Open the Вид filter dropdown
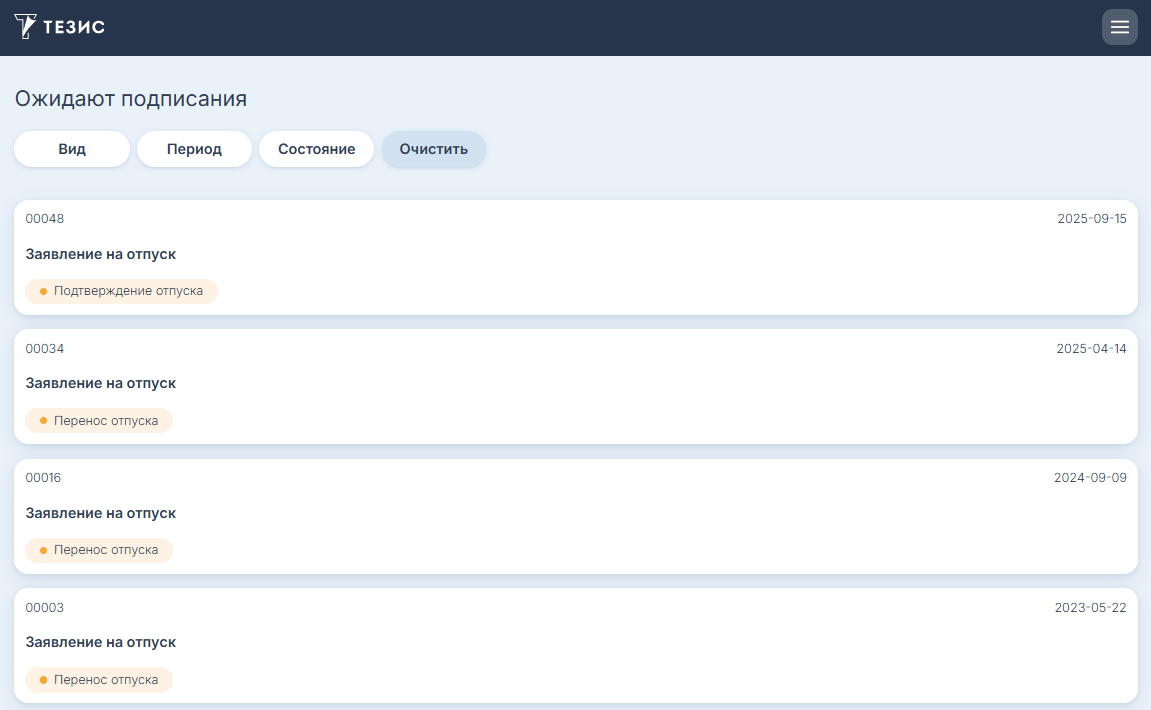1151x710 pixels. click(72, 149)
